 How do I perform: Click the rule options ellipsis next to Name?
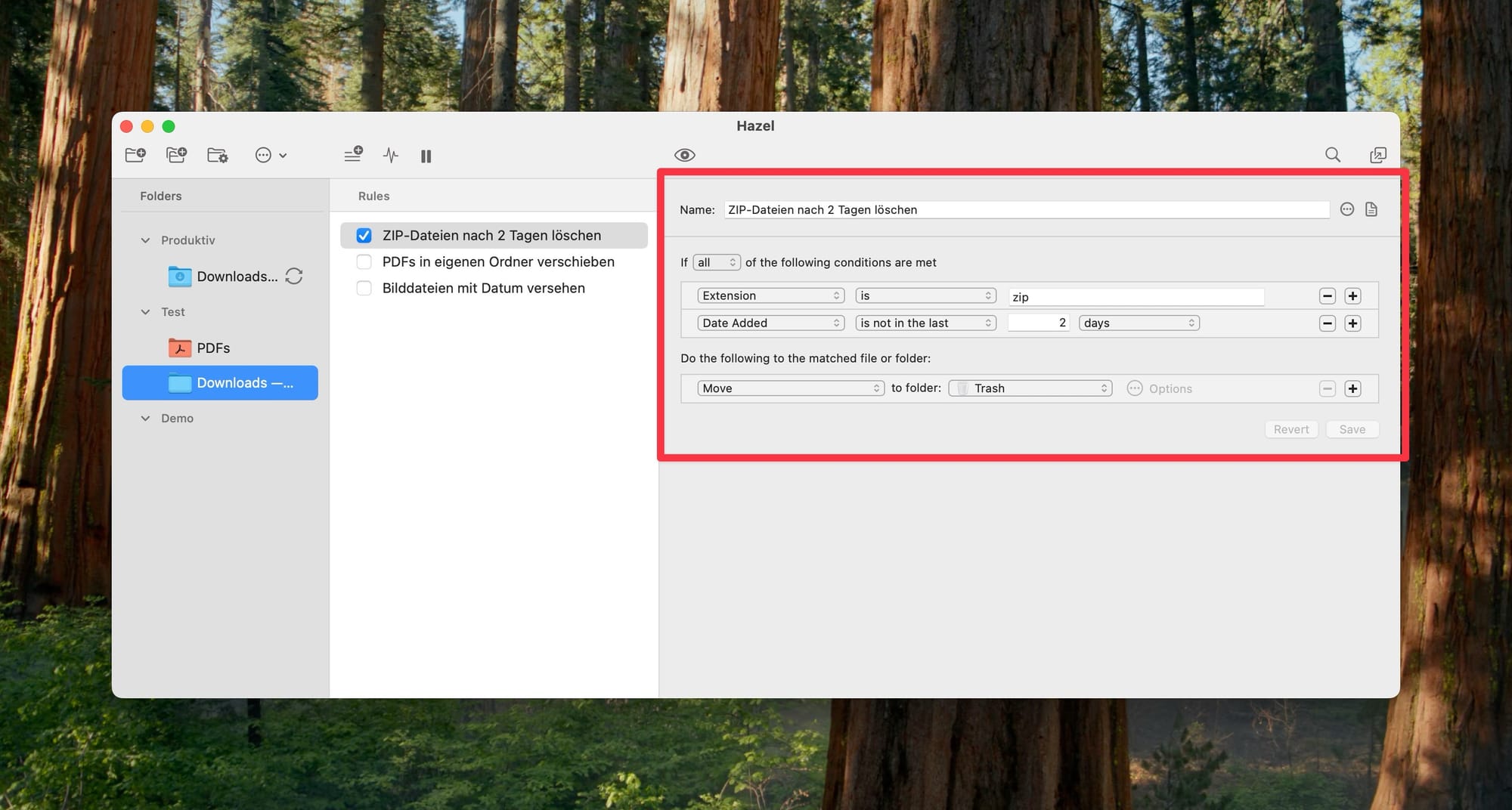point(1347,209)
